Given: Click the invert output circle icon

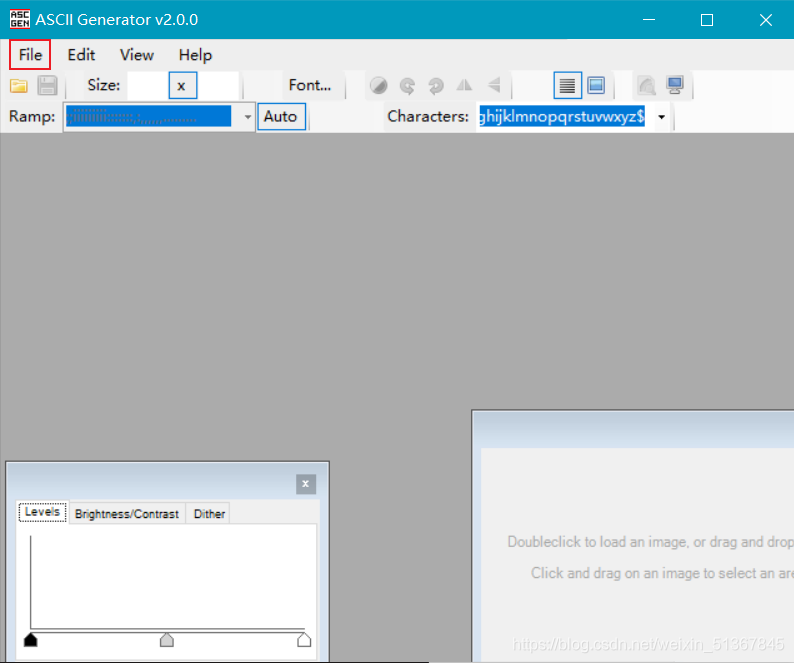Looking at the screenshot, I should click(378, 86).
